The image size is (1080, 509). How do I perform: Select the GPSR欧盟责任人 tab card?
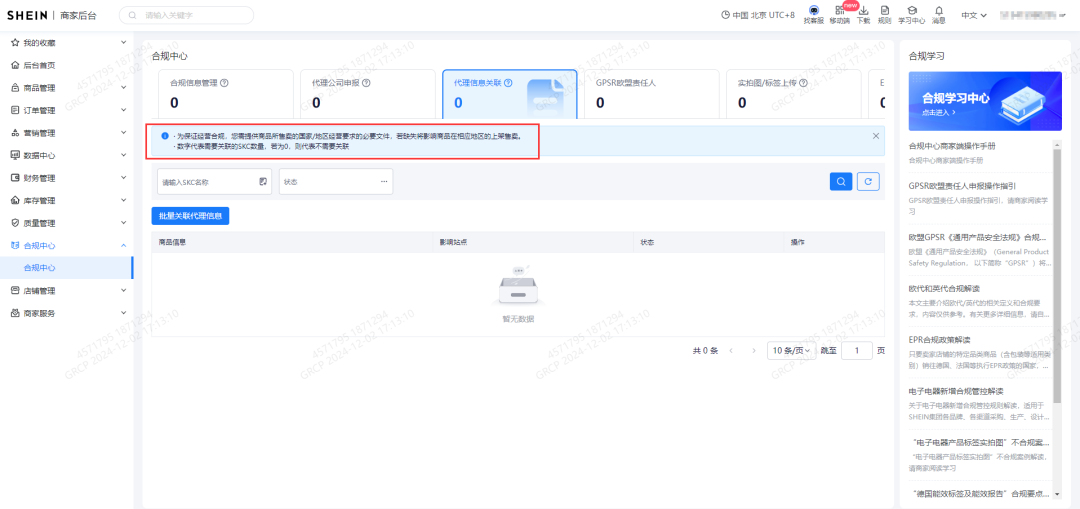pyautogui.click(x=652, y=93)
